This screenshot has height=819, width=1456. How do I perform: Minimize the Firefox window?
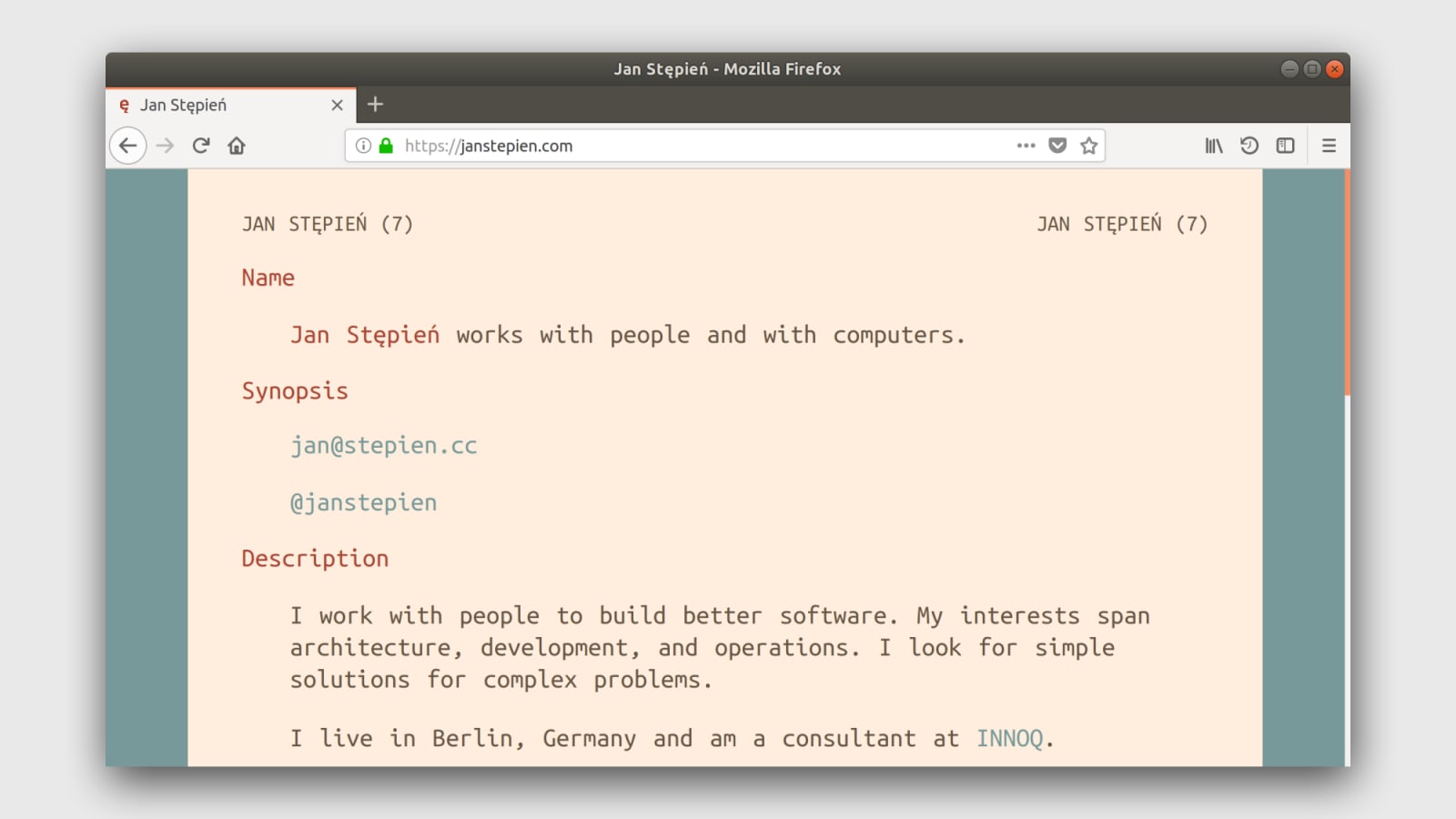click(x=1289, y=69)
